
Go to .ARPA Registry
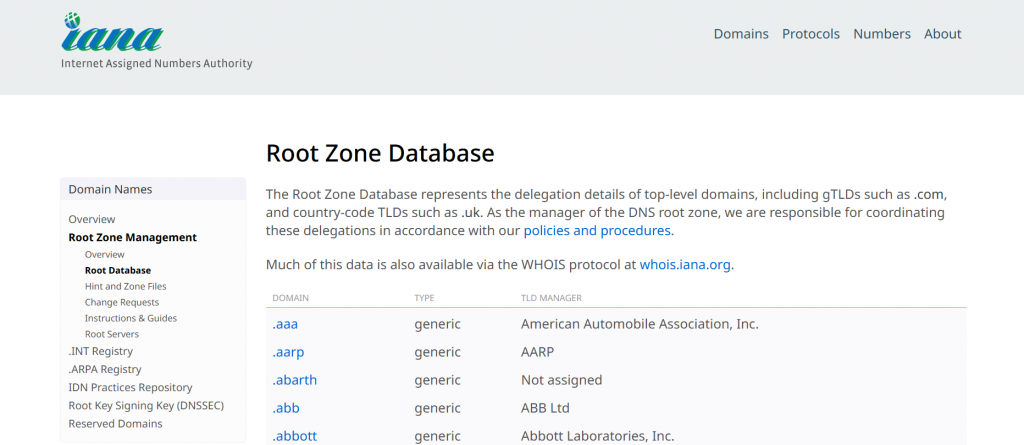point(104,370)
